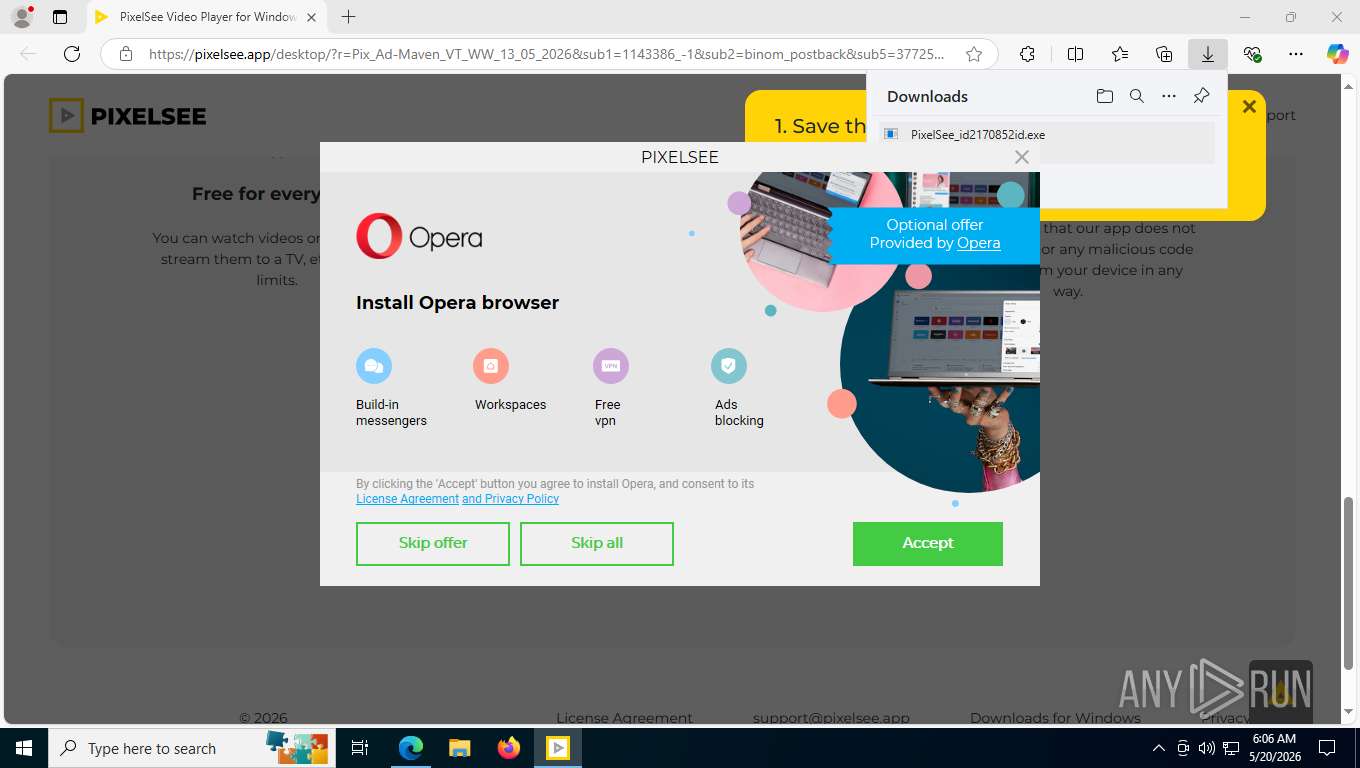The width and height of the screenshot is (1360, 768).
Task: Close the yellow instruction popup
Action: [1249, 107]
